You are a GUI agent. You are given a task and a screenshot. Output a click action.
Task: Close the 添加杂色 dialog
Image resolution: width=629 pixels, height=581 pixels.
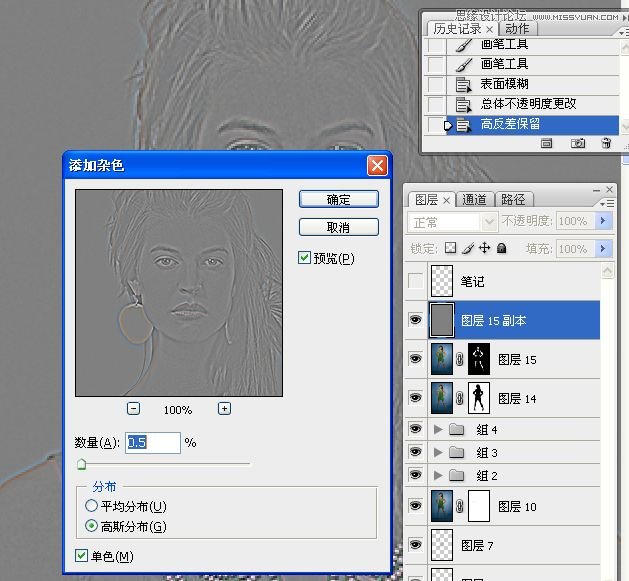pyautogui.click(x=377, y=165)
